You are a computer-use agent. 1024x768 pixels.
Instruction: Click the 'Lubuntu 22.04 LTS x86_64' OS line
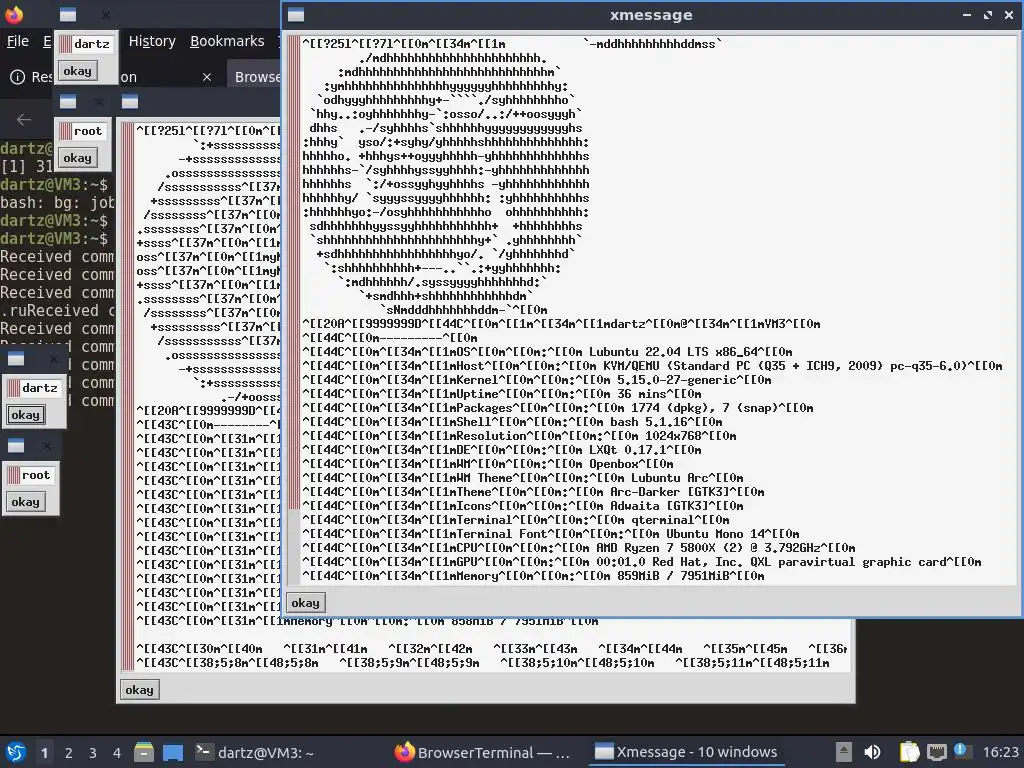pyautogui.click(x=547, y=351)
